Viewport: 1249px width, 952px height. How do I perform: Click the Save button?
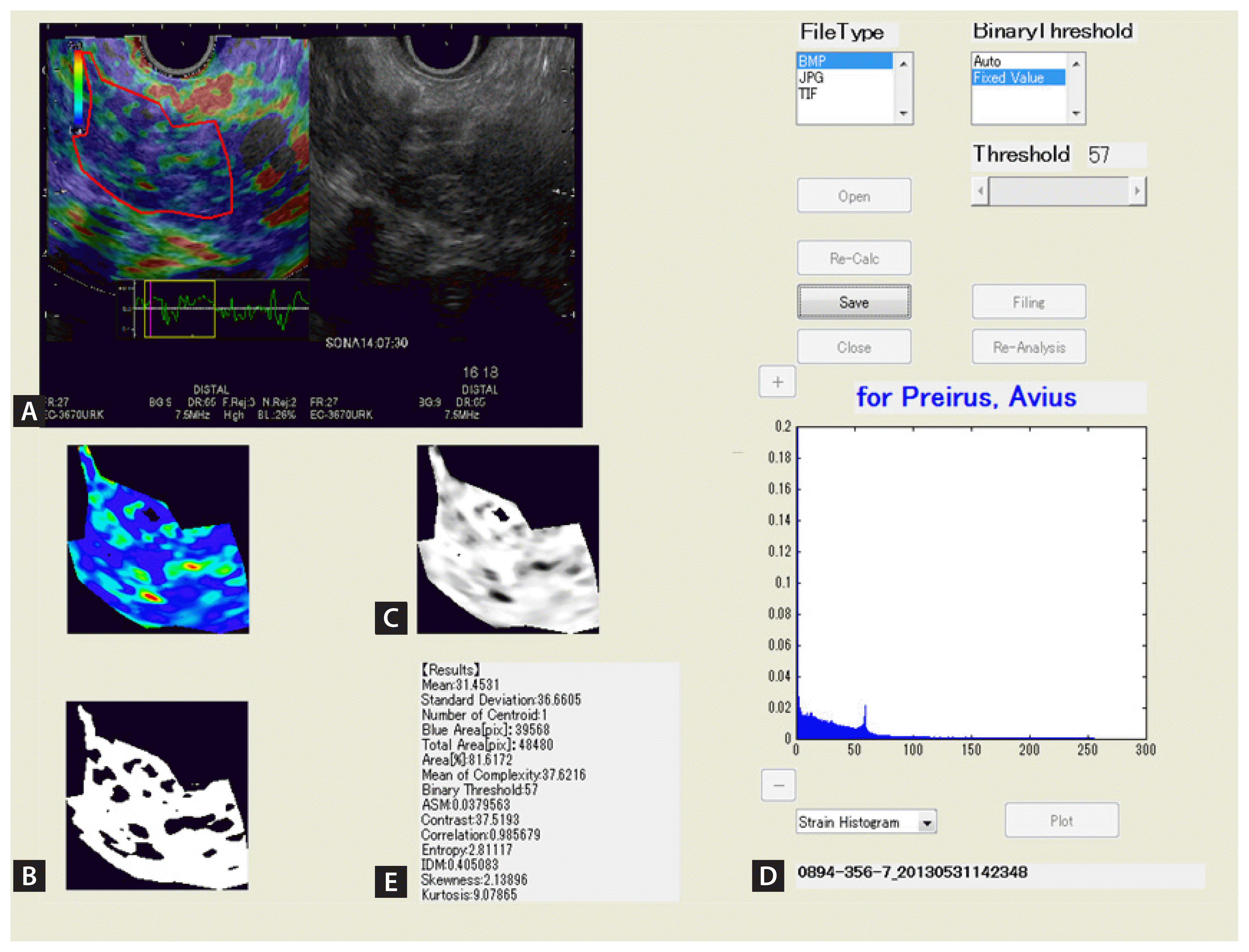(854, 302)
